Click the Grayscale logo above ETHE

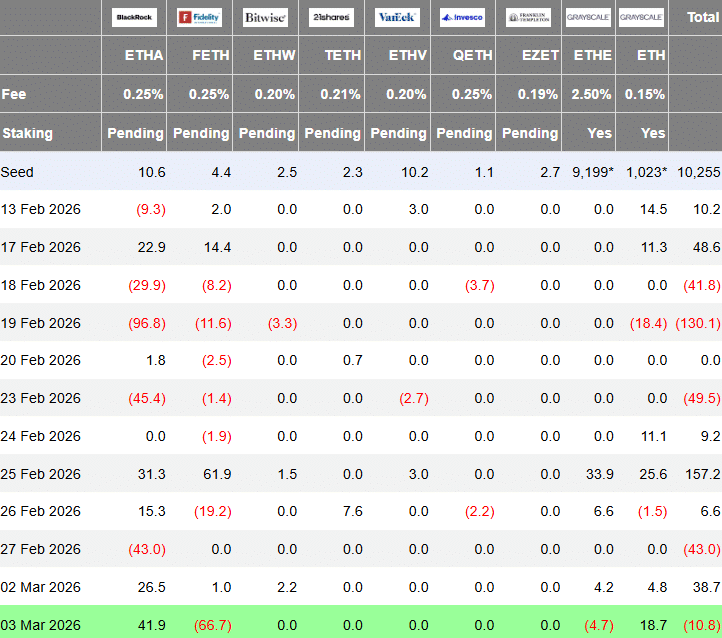coord(590,17)
